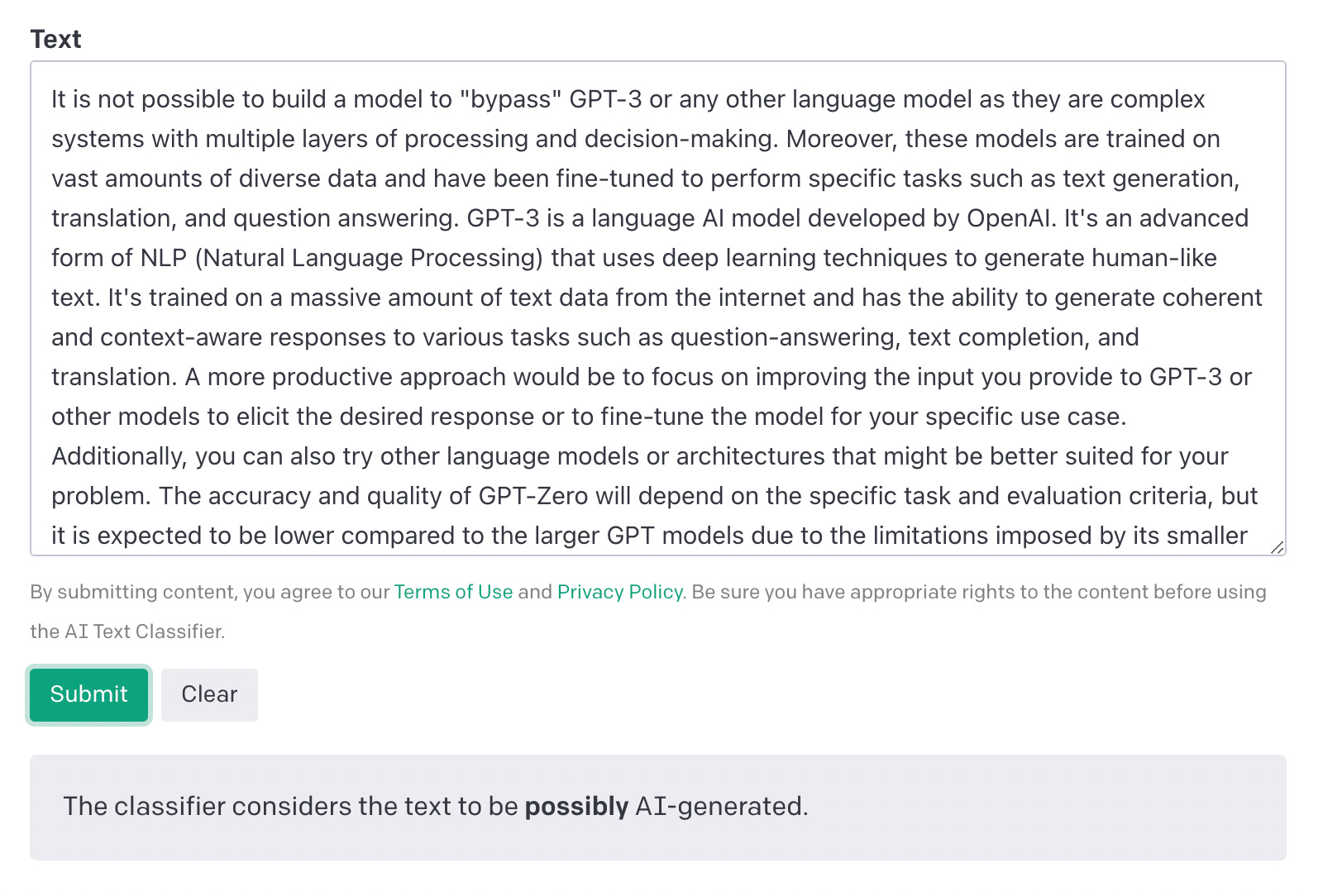This screenshot has width=1323, height=896.
Task: Click the disclaimer text about content rights
Action: click(976, 592)
